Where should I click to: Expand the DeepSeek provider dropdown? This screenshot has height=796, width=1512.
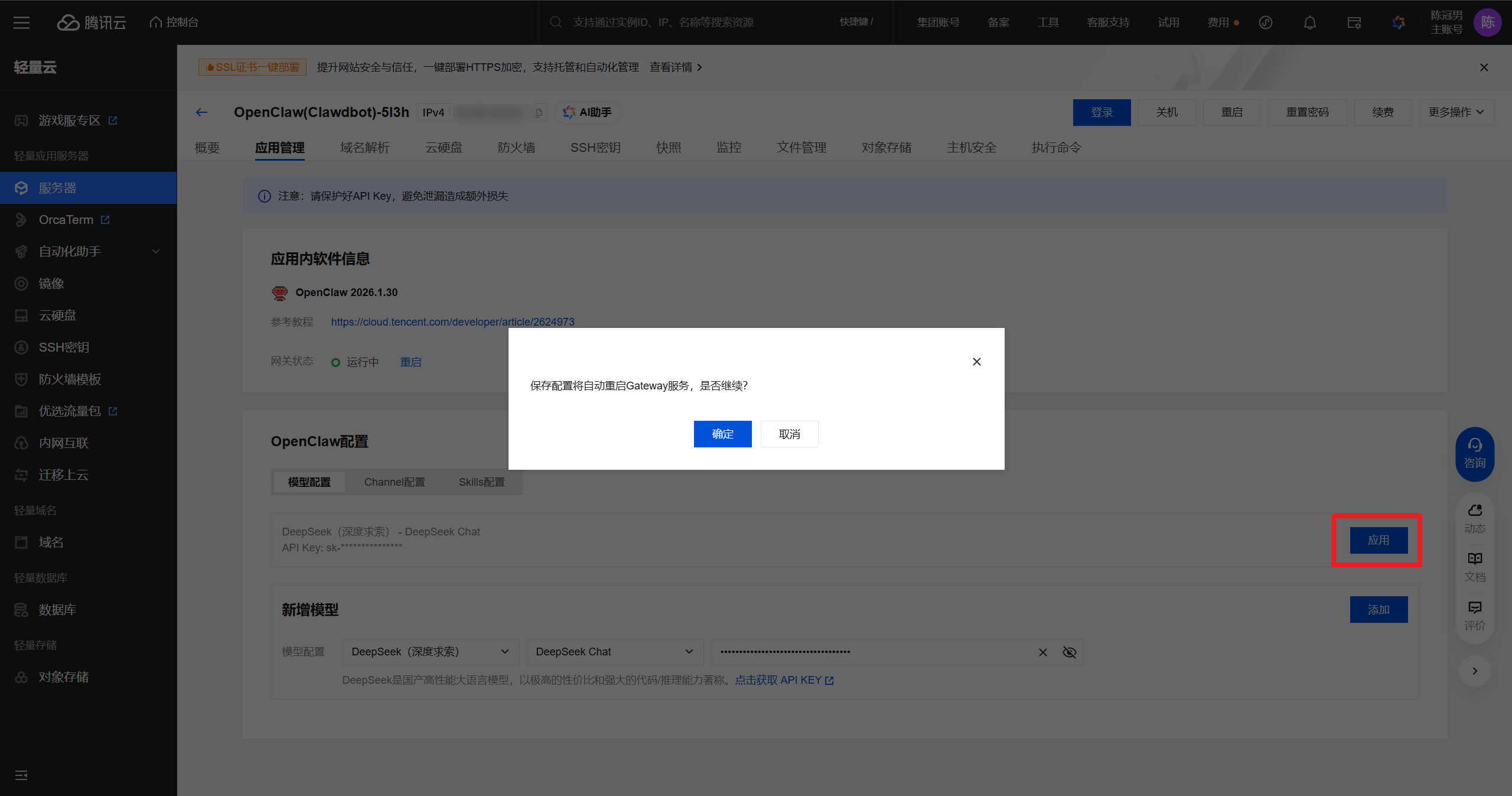click(x=430, y=651)
